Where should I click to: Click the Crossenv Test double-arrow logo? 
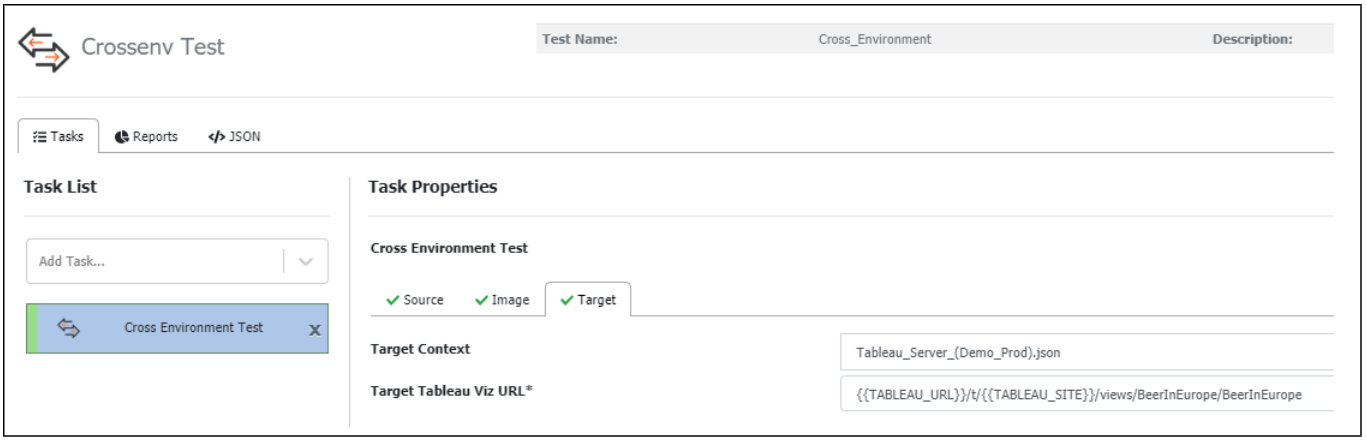pyautogui.click(x=45, y=48)
